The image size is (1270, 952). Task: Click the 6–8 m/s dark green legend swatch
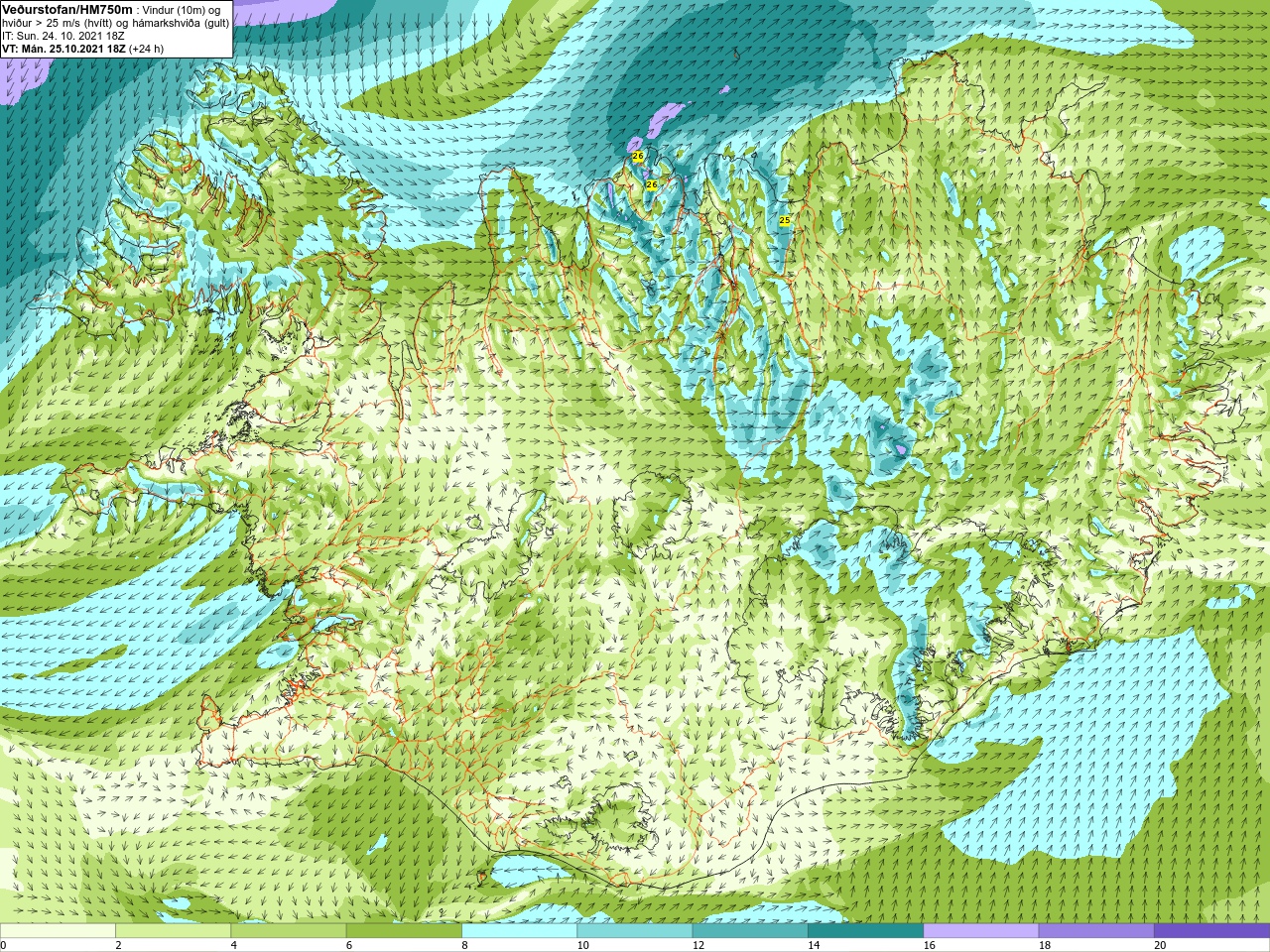[x=404, y=931]
